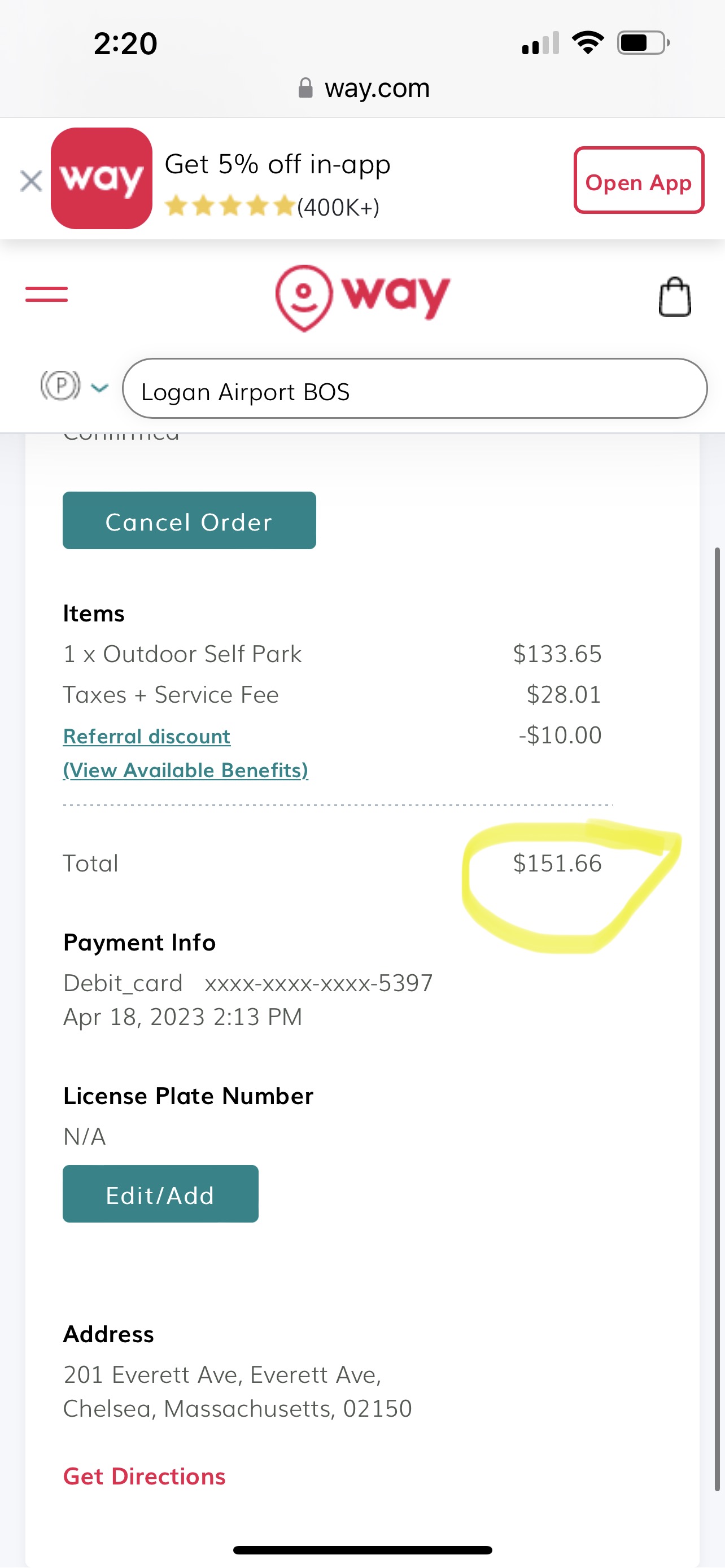This screenshot has width=725, height=1568.
Task: Click the Logan Airport BOS search field
Action: click(414, 389)
